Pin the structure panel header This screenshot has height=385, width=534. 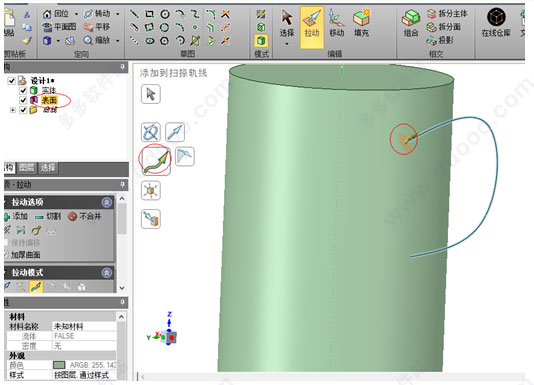(123, 67)
